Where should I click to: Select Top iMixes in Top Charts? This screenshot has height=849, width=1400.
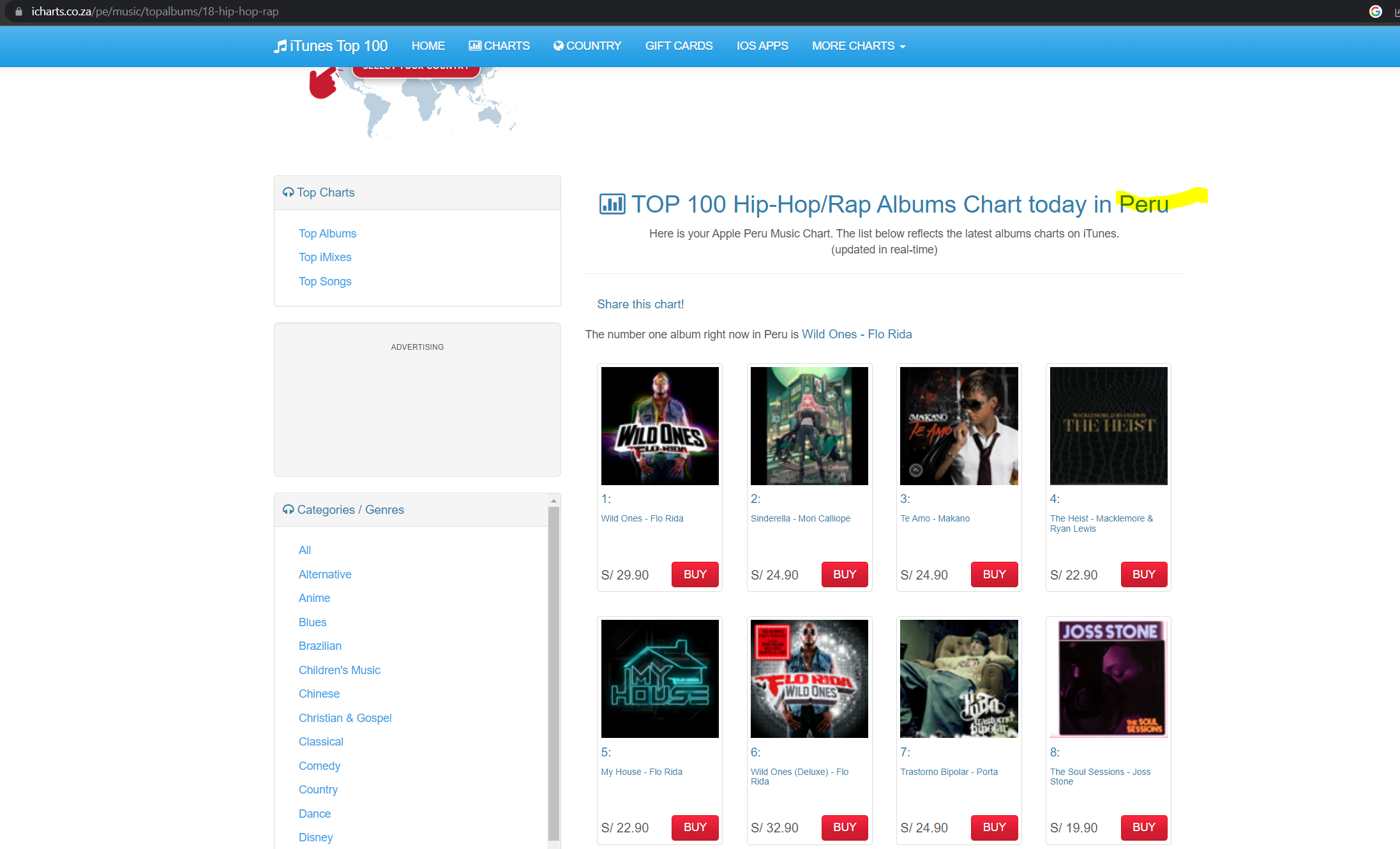coord(325,257)
